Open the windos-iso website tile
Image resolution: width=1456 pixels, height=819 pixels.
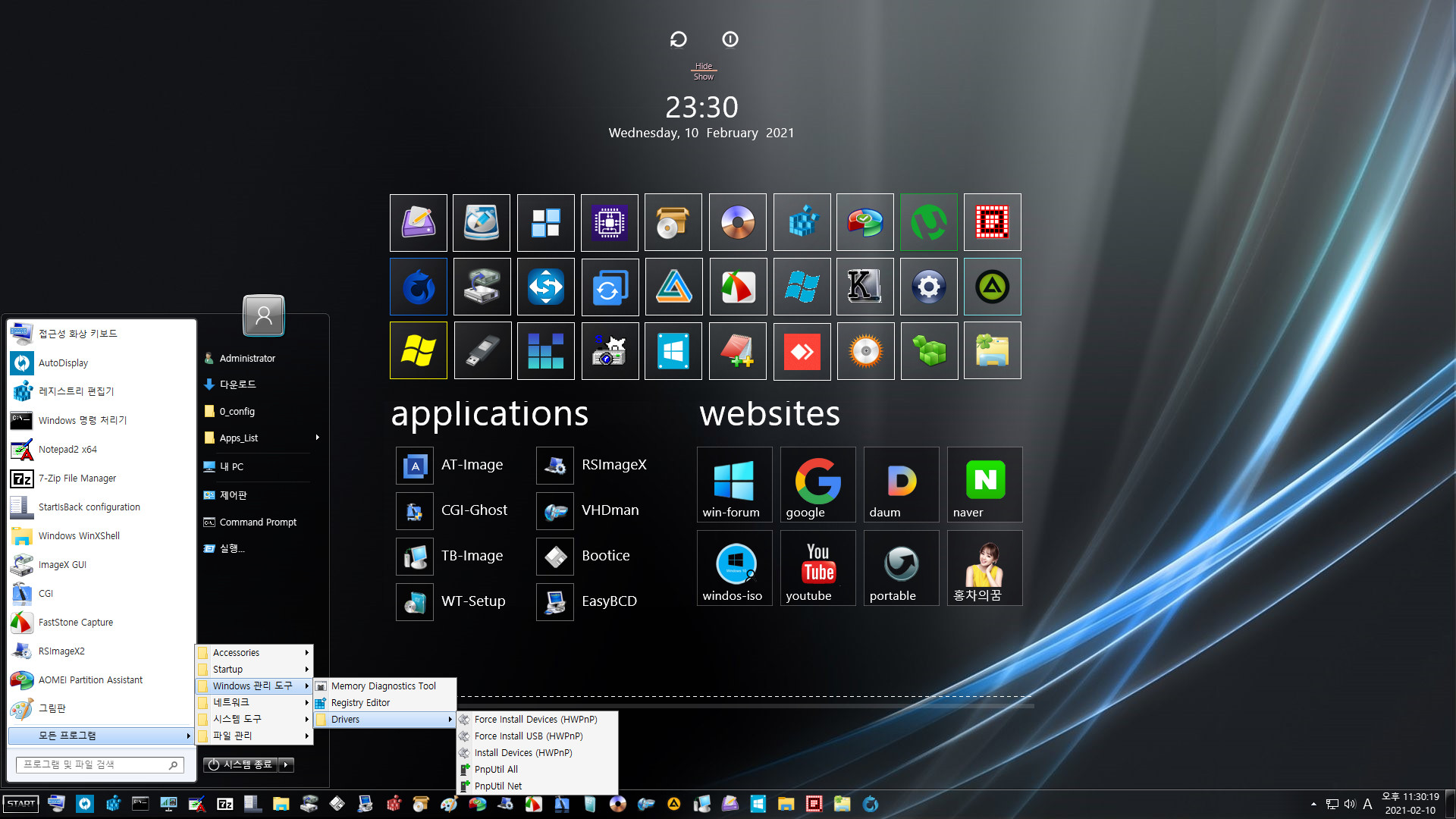tap(734, 568)
